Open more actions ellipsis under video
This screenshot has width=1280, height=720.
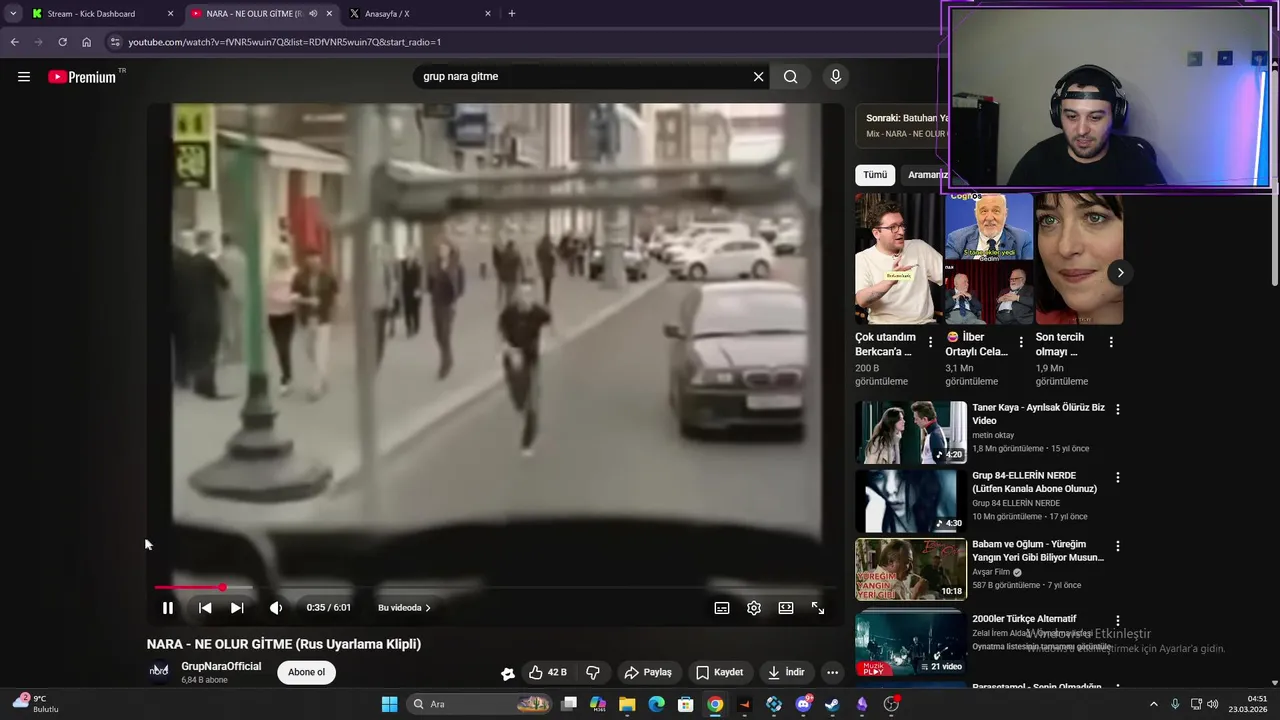[x=832, y=673]
